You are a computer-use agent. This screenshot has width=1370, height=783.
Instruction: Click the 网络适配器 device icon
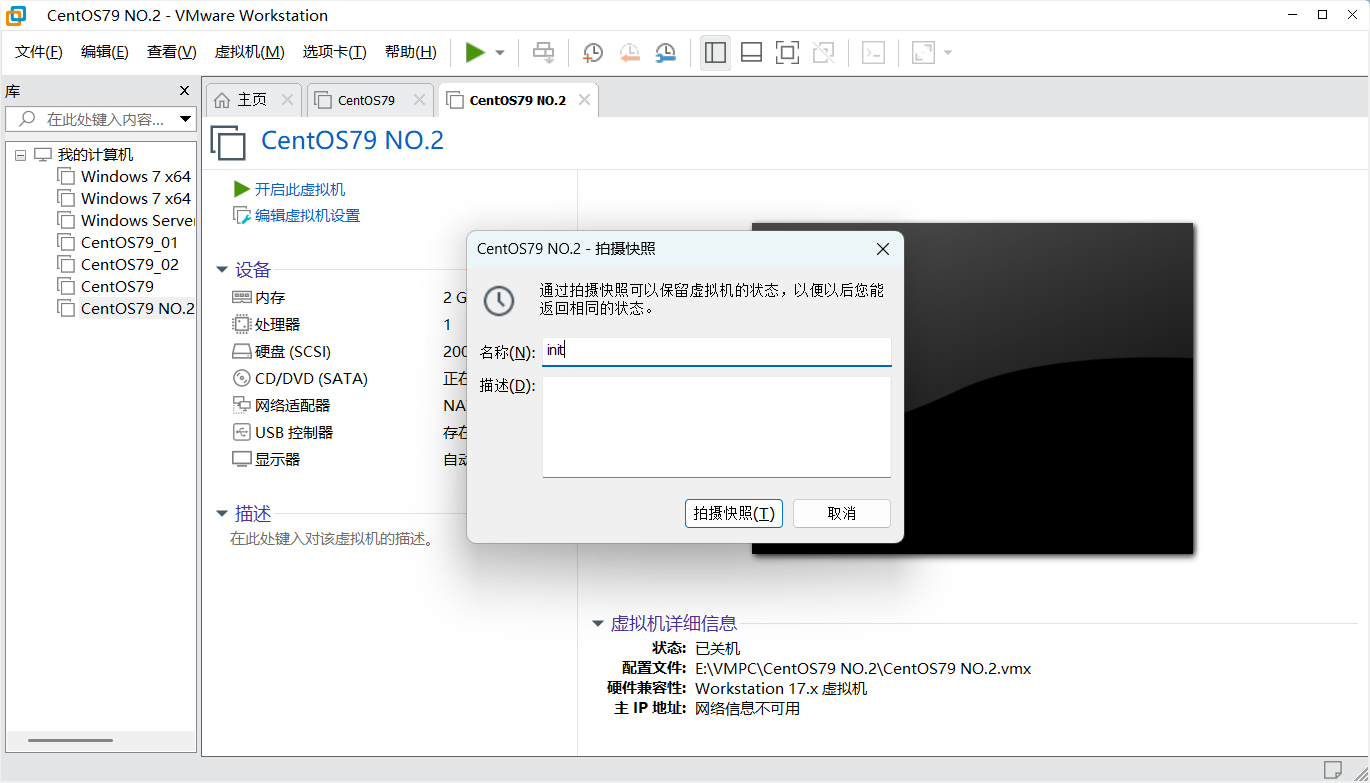[x=241, y=406]
